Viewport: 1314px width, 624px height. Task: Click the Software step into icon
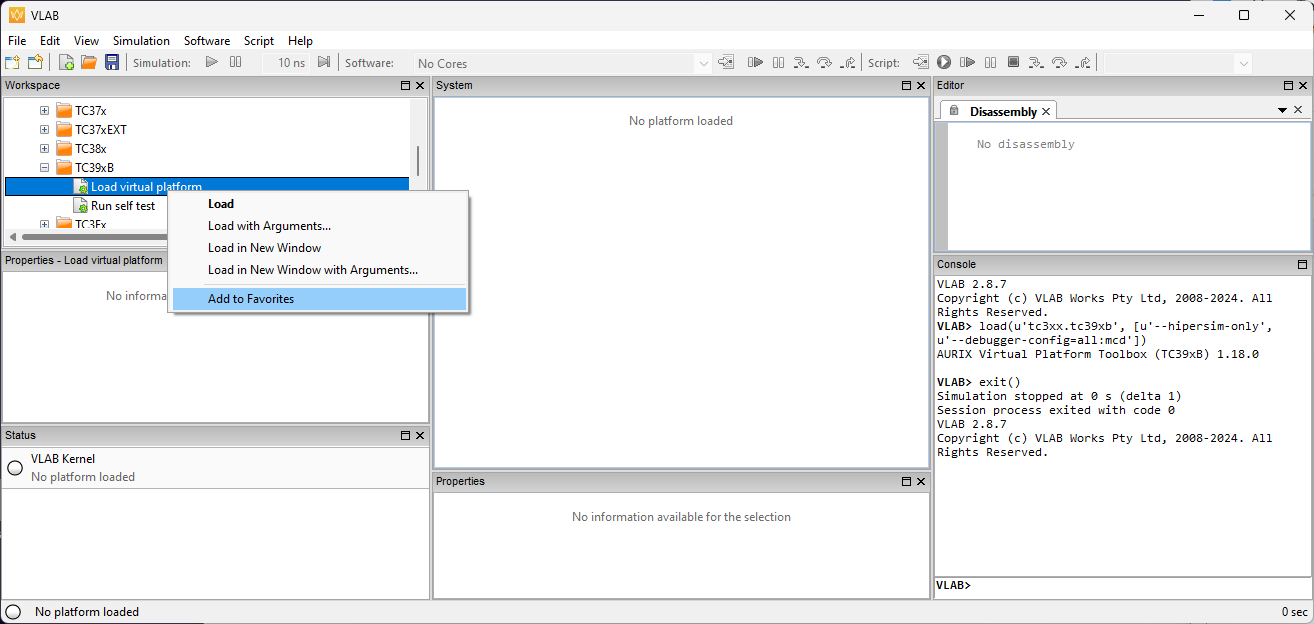(801, 62)
